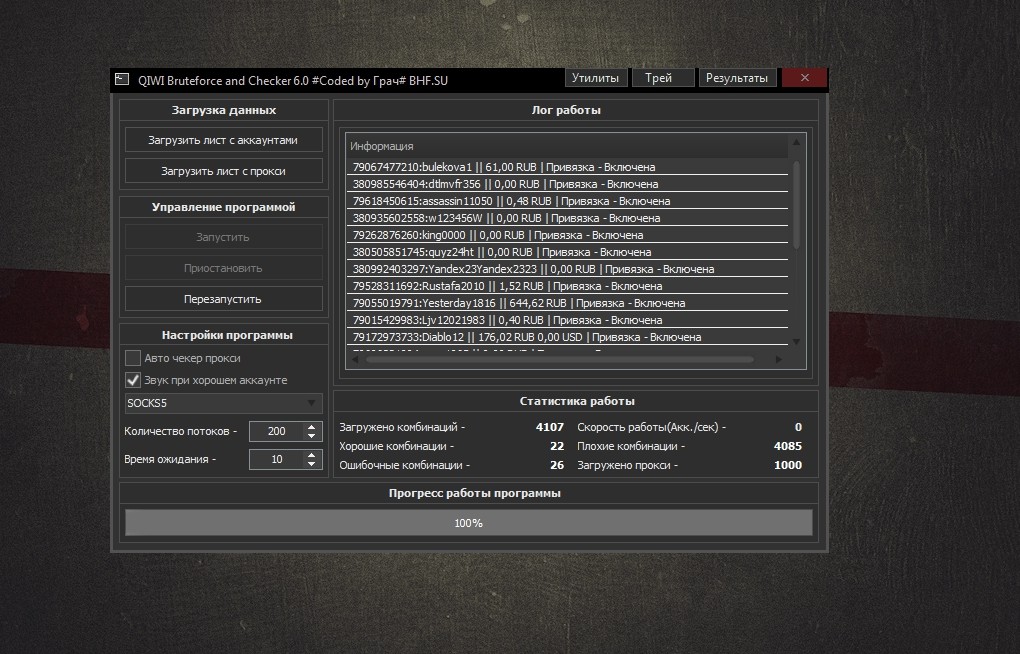
Task: Click the Лог работы panel heading
Action: 566,110
